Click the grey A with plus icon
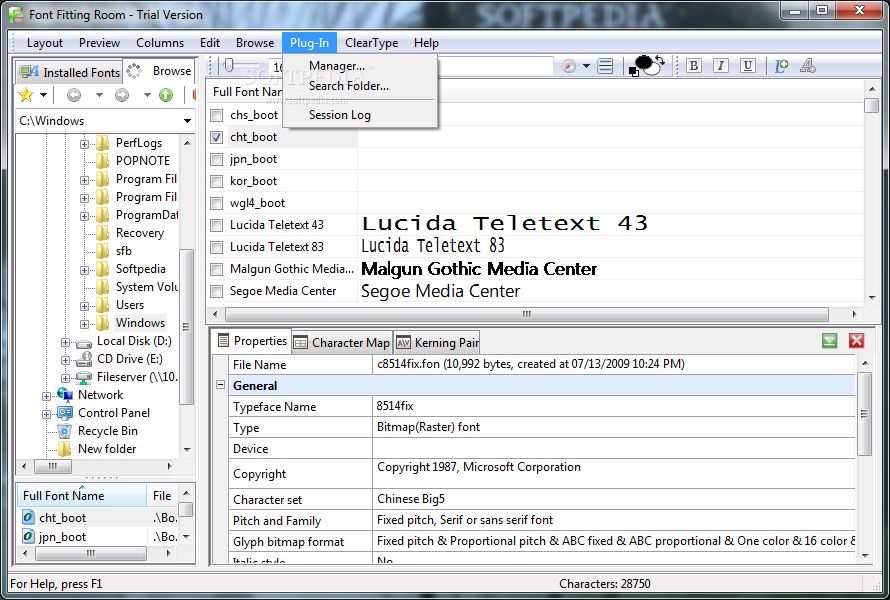This screenshot has height=600, width=890. (x=808, y=66)
